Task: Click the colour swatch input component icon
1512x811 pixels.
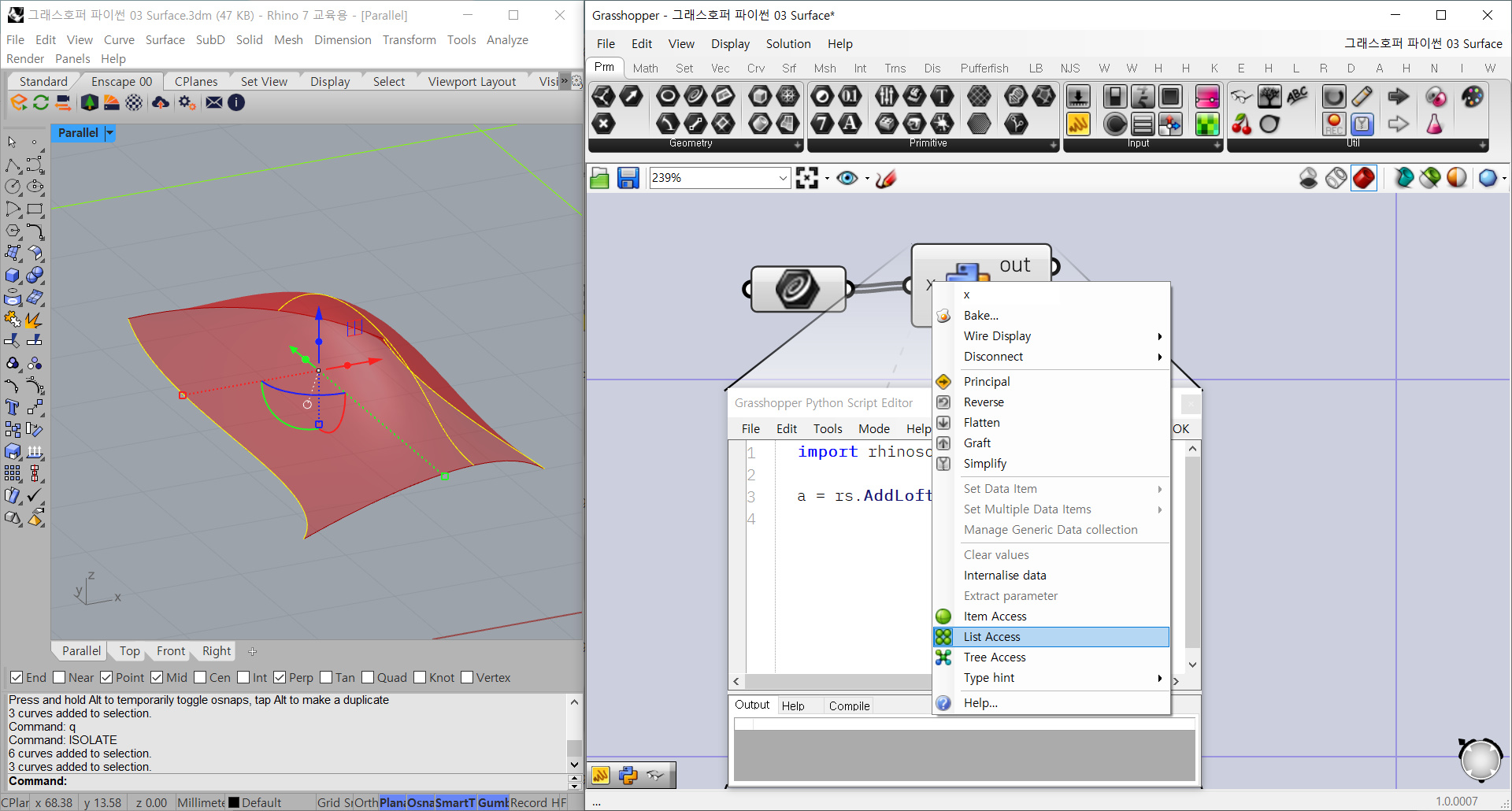Action: 1206,124
